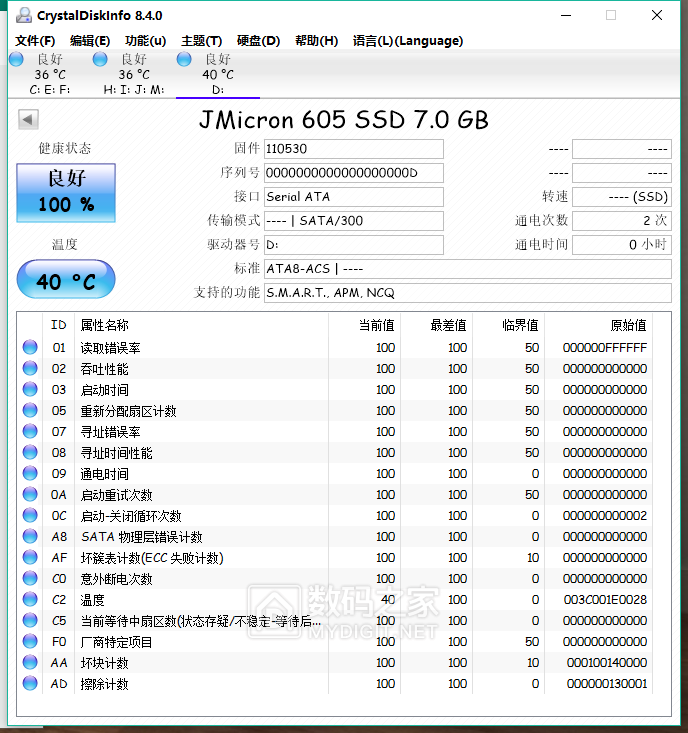
Task: Click the power-on count field showing 2 次
Action: 622,221
